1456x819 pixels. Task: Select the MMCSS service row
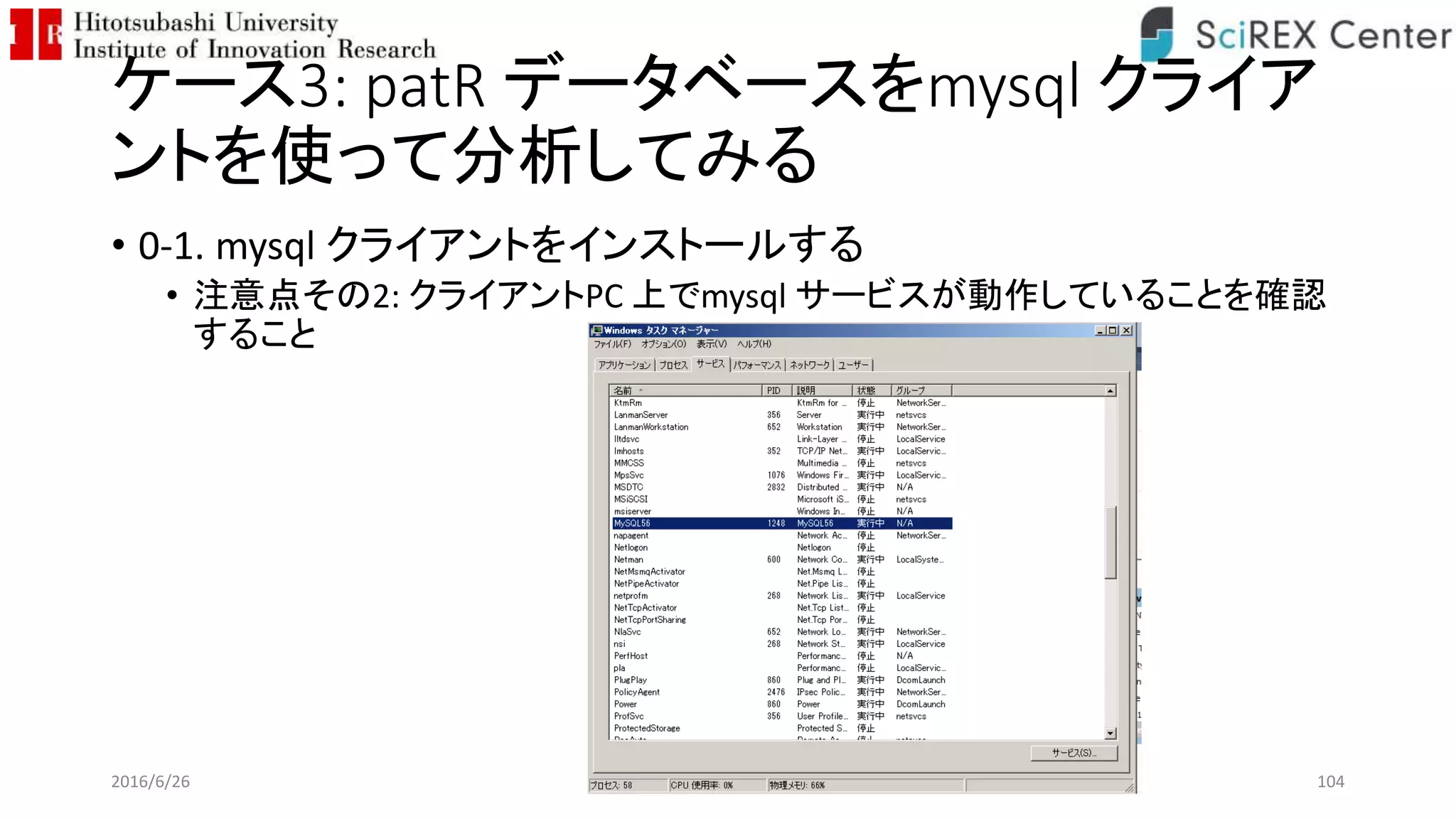(x=782, y=464)
